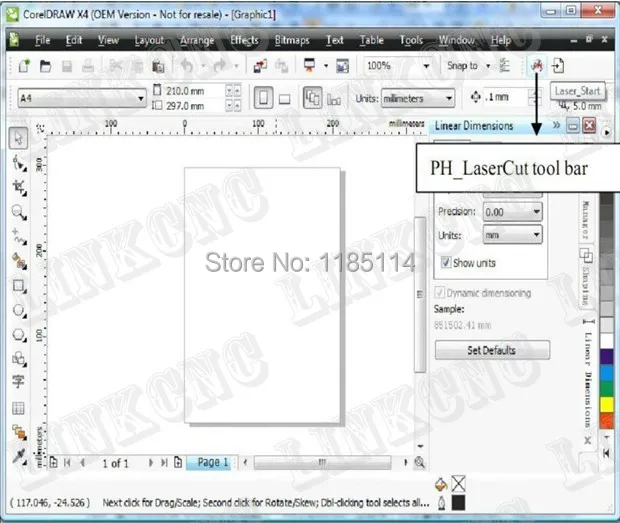Click the Open file icon

45,66
